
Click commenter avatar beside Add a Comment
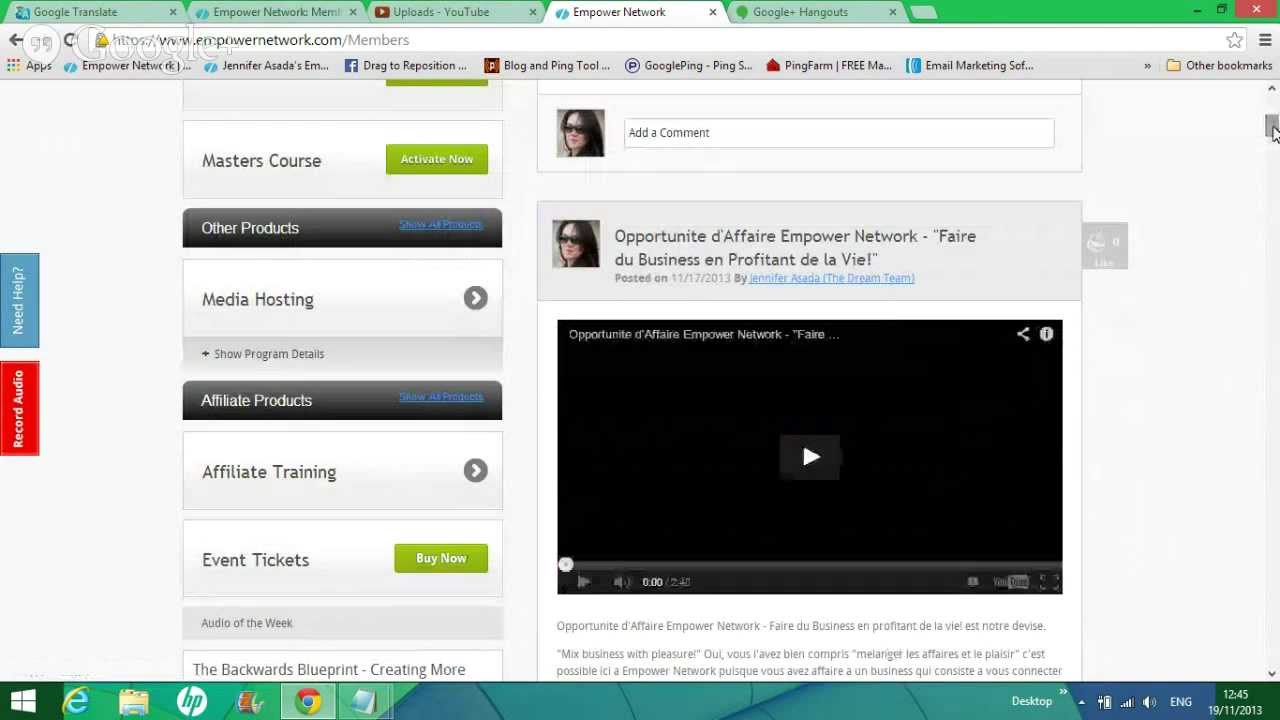pos(581,133)
